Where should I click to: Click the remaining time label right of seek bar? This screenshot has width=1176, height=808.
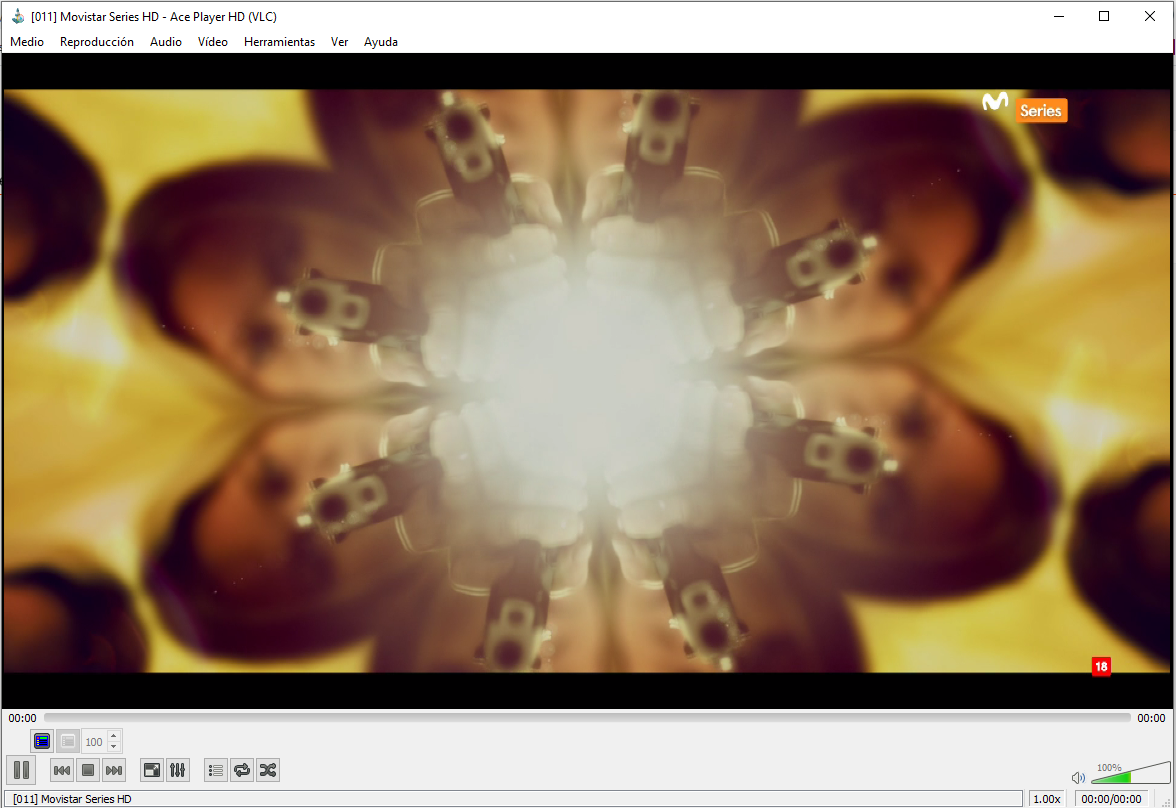click(1151, 718)
